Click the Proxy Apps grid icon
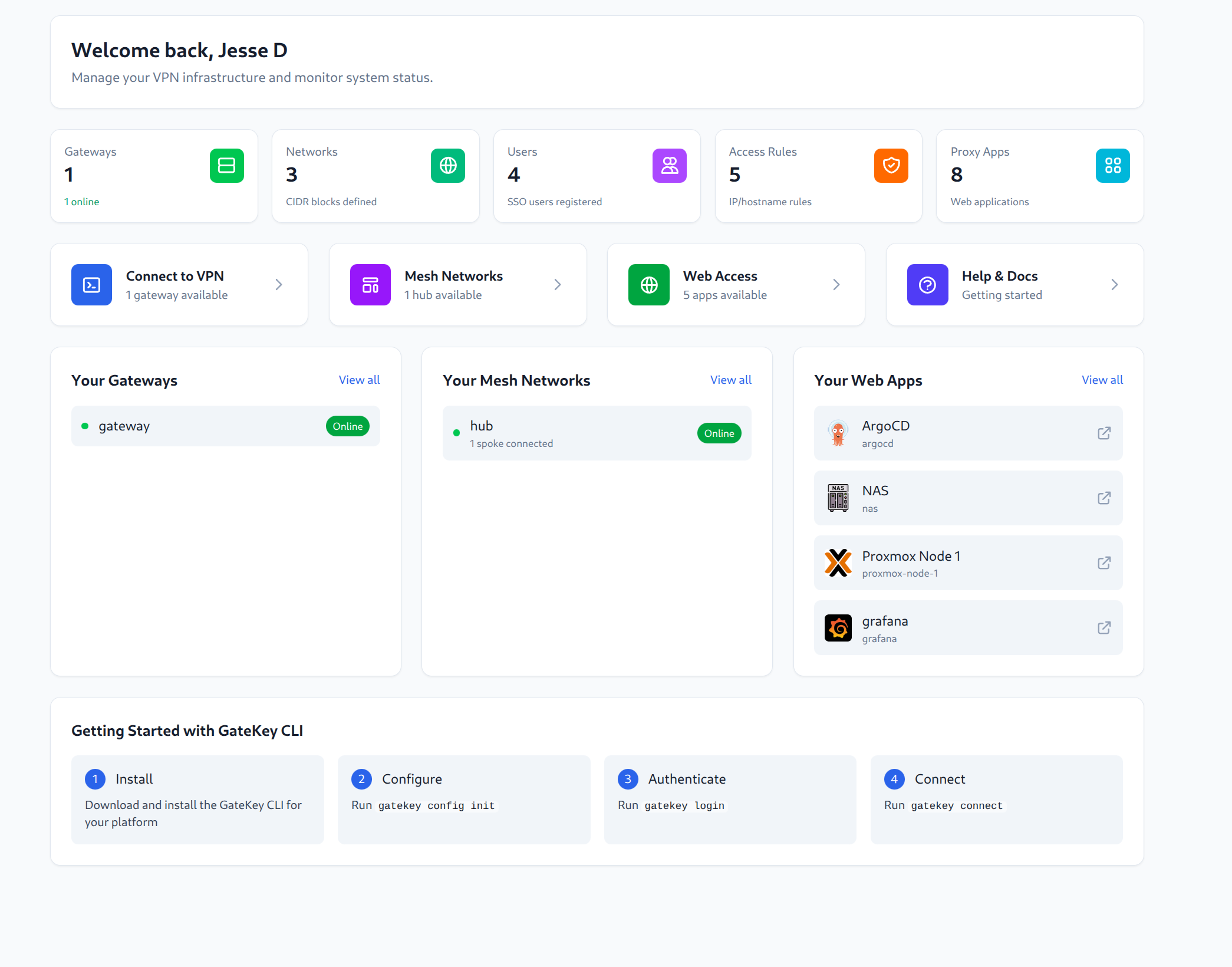This screenshot has height=967, width=1232. pos(1113,166)
